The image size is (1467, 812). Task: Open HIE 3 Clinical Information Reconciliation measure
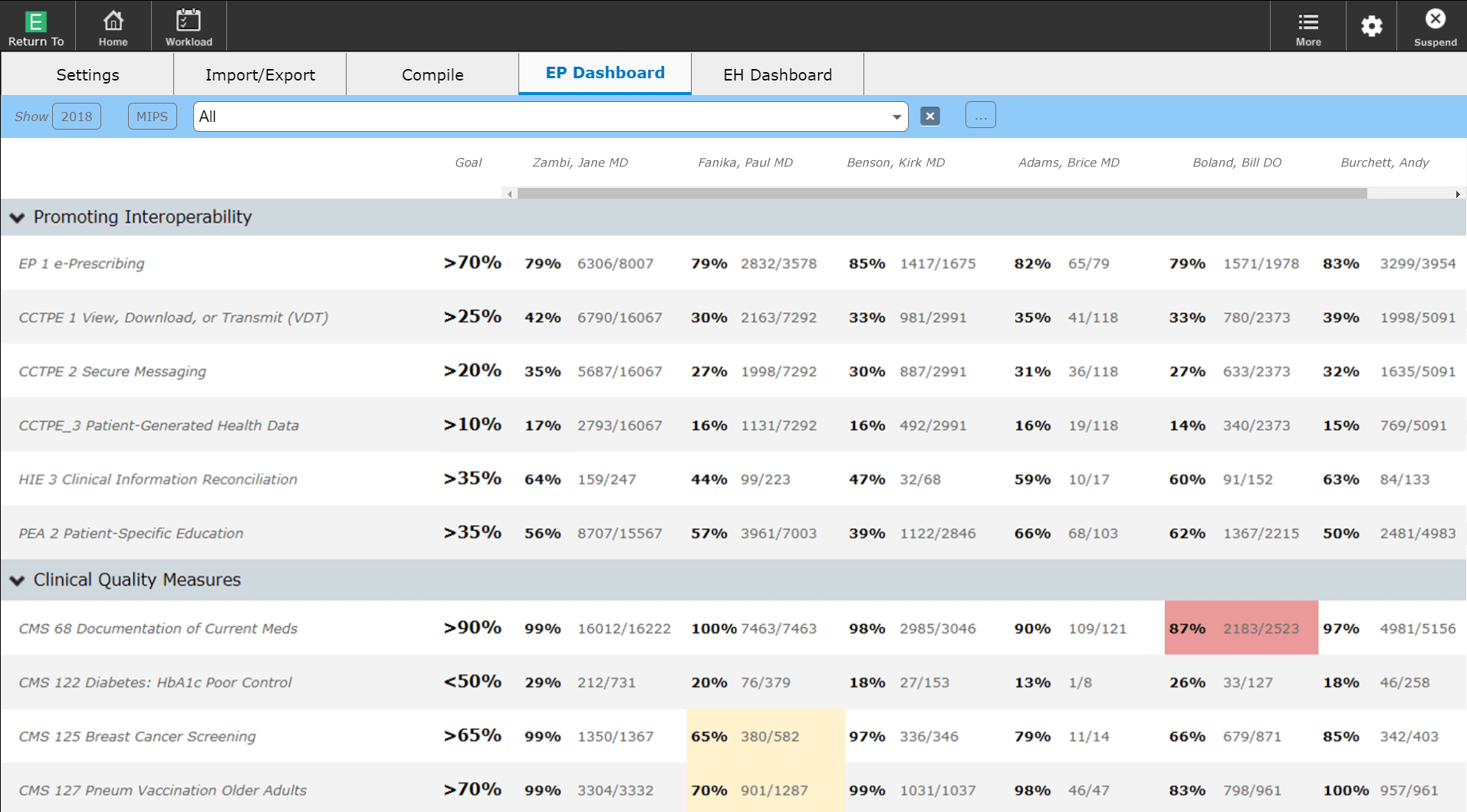pyautogui.click(x=158, y=479)
